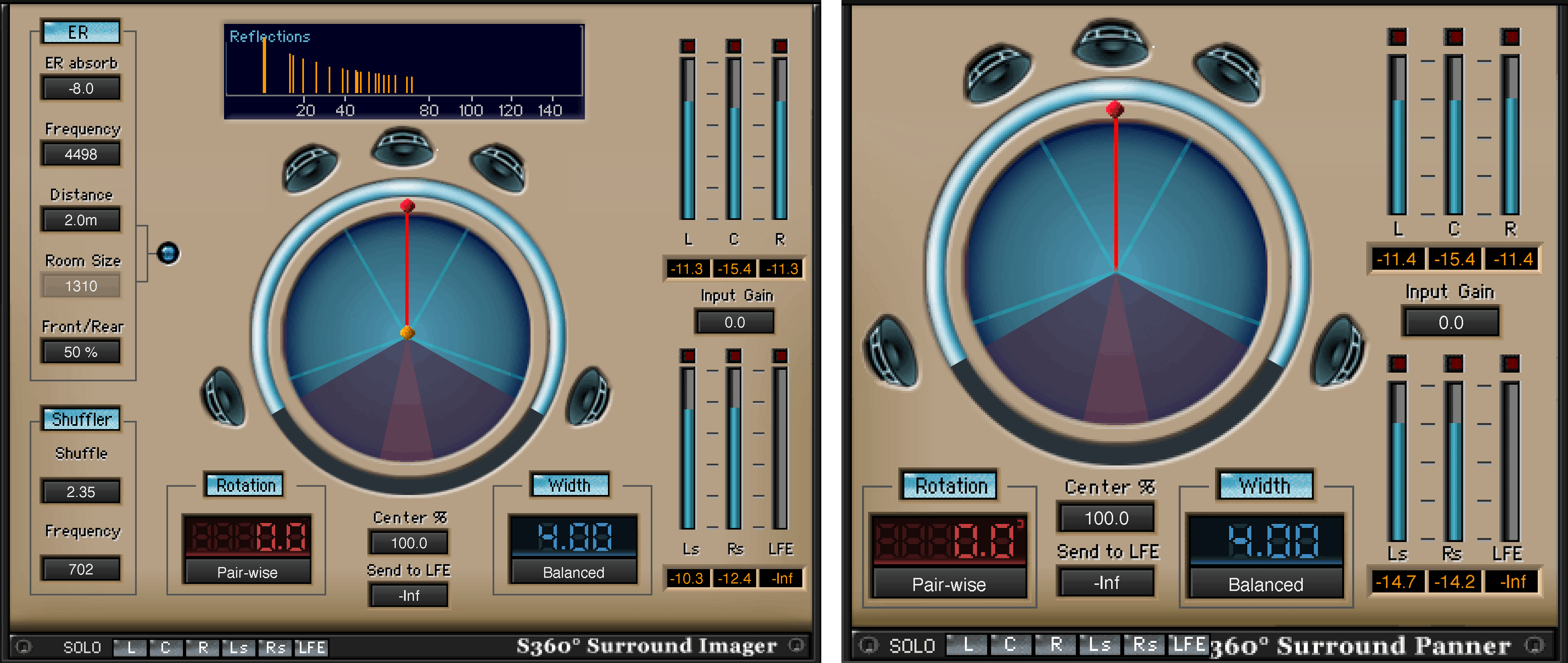Open the Balanced width mode selector in Imager

pyautogui.click(x=573, y=572)
